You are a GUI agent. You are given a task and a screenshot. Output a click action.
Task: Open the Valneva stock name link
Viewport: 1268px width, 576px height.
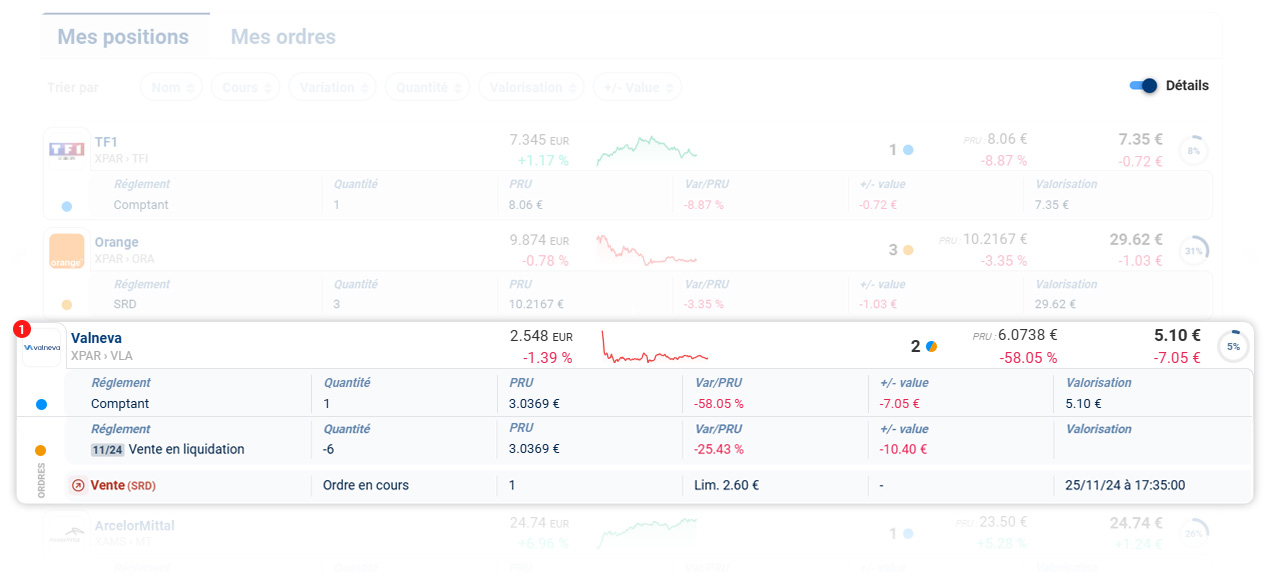click(96, 338)
